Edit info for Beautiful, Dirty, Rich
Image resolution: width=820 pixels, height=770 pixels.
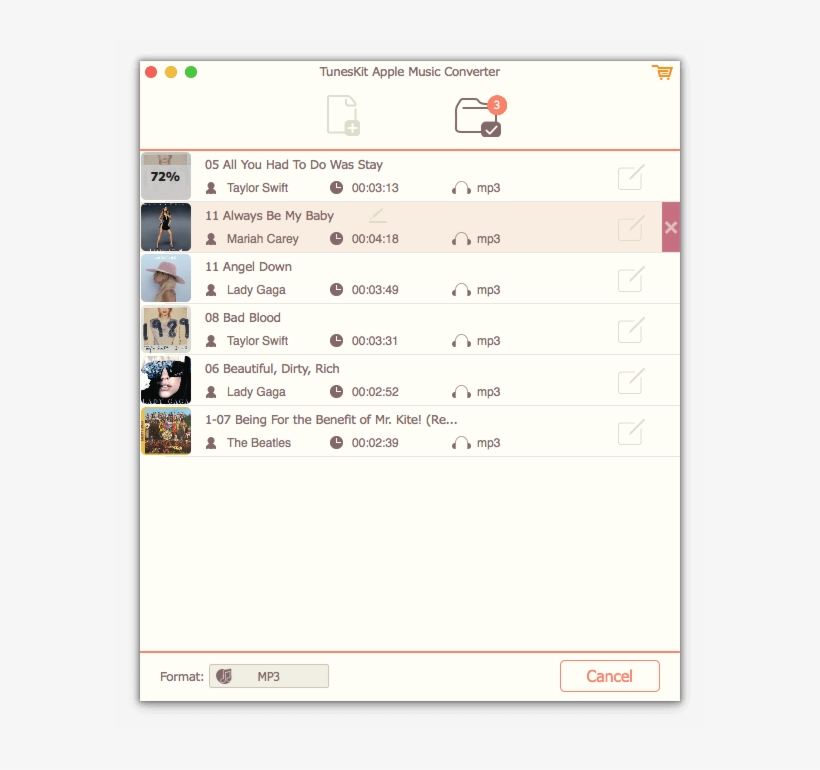pyautogui.click(x=630, y=381)
